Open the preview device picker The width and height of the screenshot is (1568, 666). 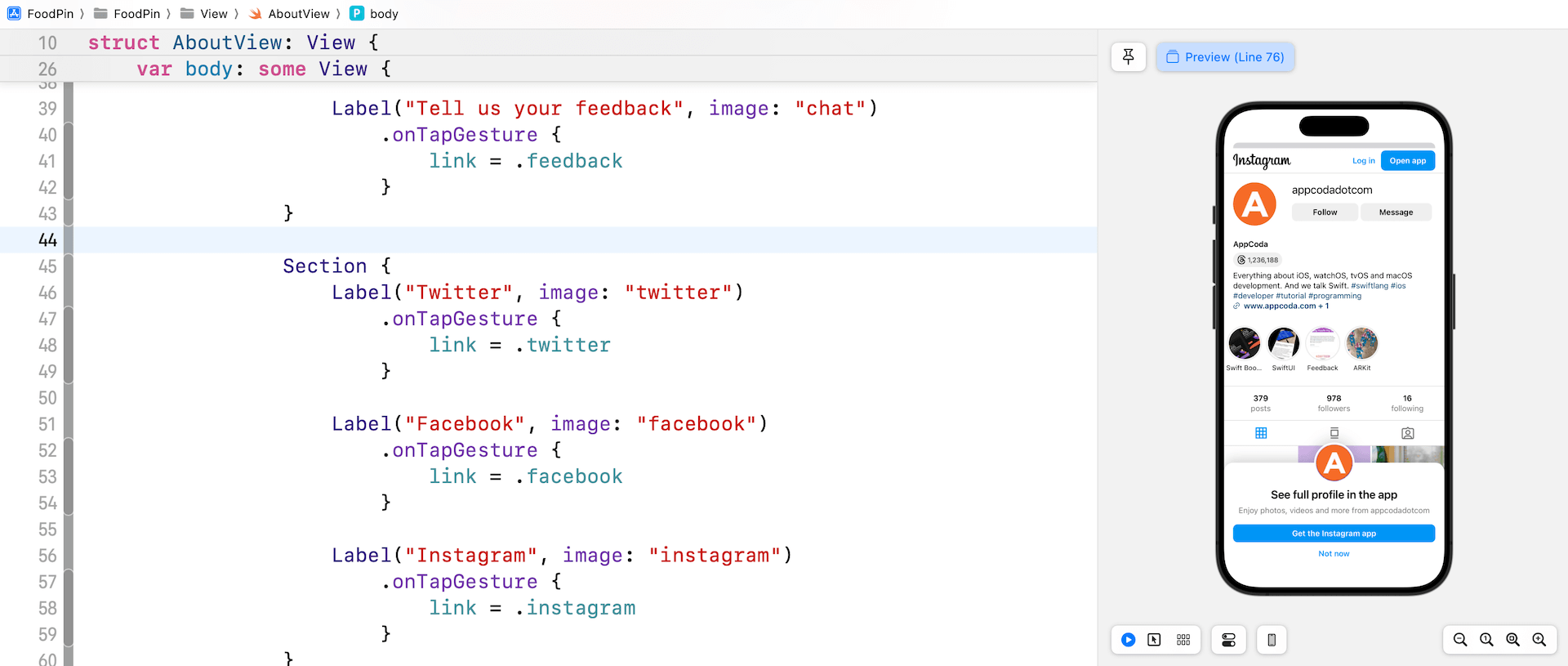(1272, 640)
